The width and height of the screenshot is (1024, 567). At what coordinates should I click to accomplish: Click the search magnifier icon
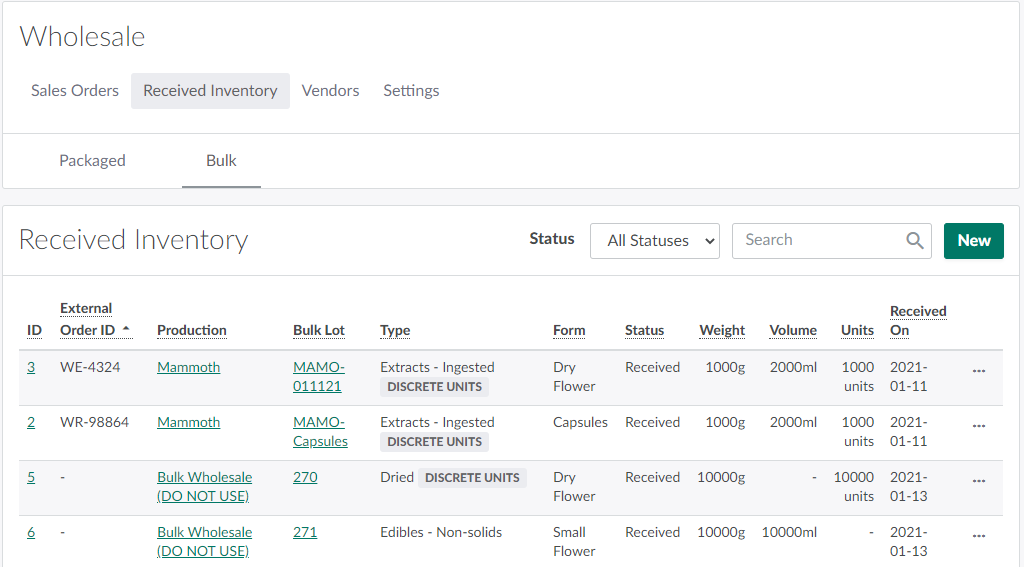[x=914, y=240]
